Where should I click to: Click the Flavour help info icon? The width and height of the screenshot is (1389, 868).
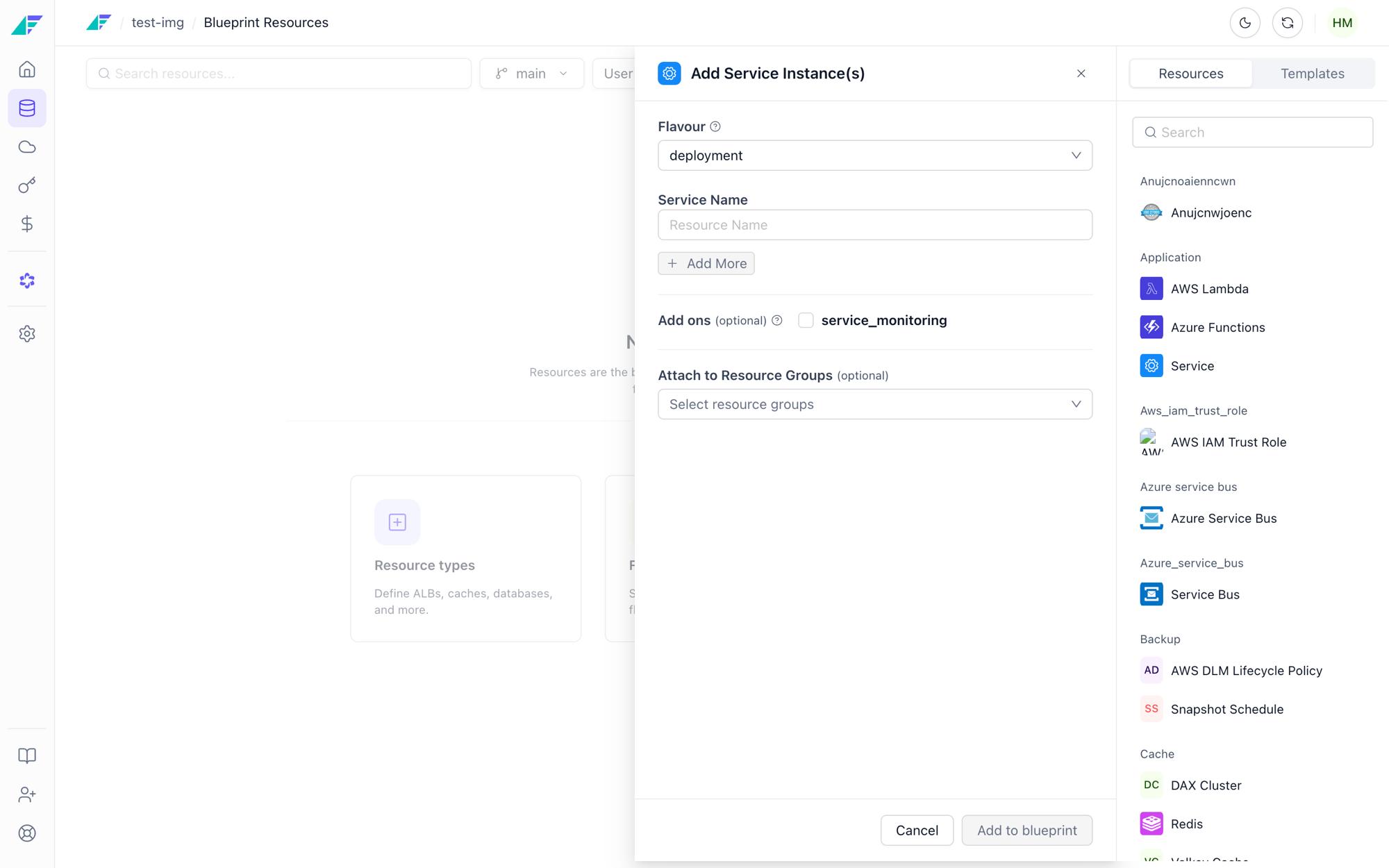(715, 126)
